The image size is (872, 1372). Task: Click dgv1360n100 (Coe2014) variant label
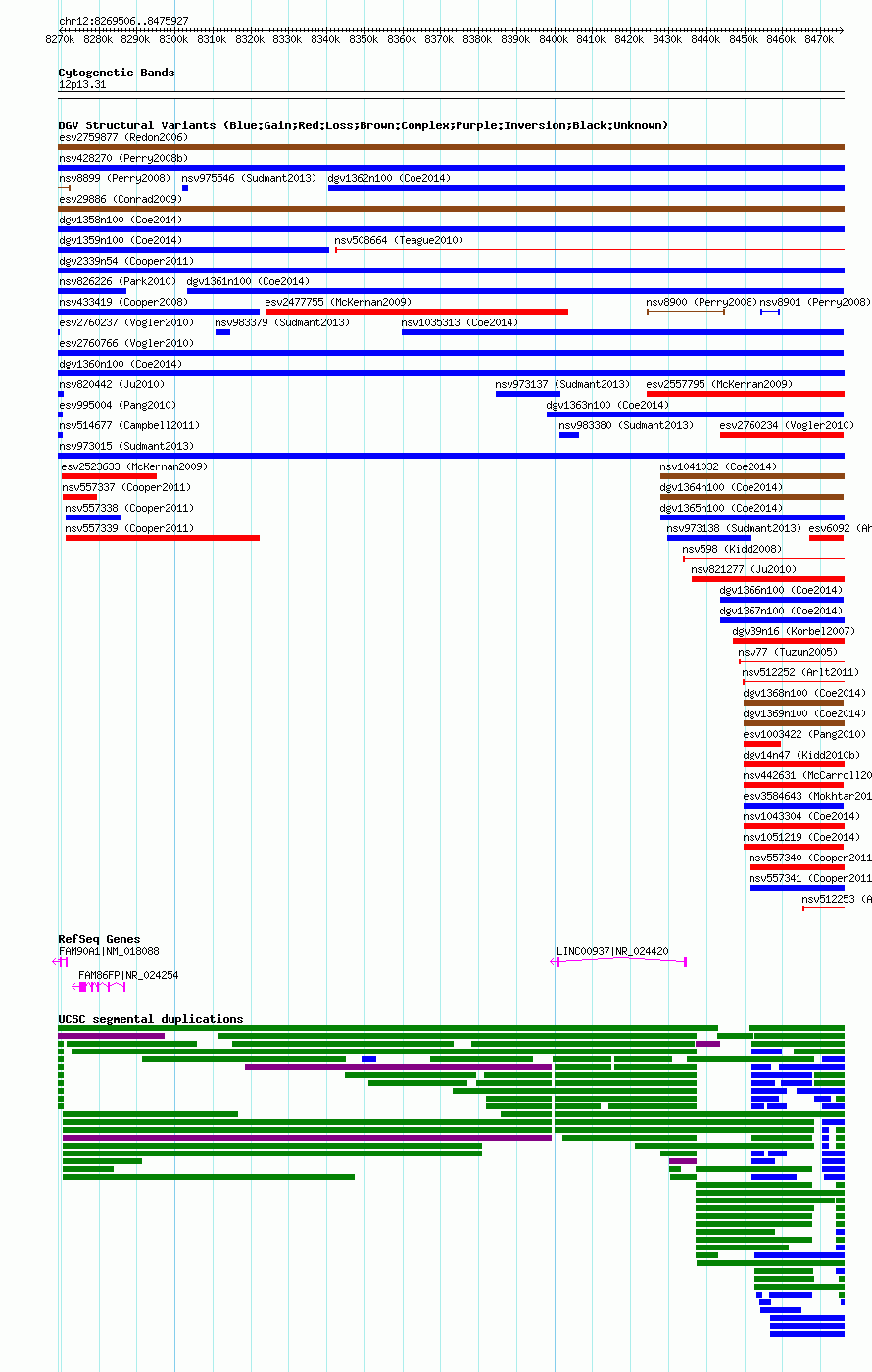(x=121, y=365)
